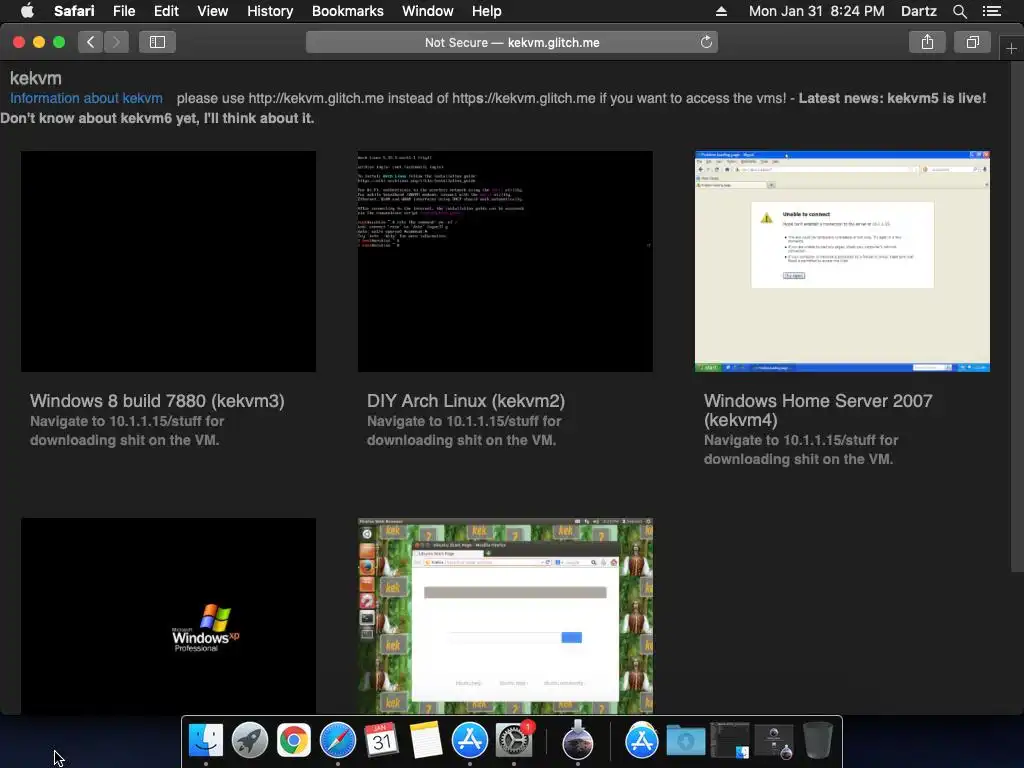
Task: Open the Bookmarks menu
Action: coord(347,11)
